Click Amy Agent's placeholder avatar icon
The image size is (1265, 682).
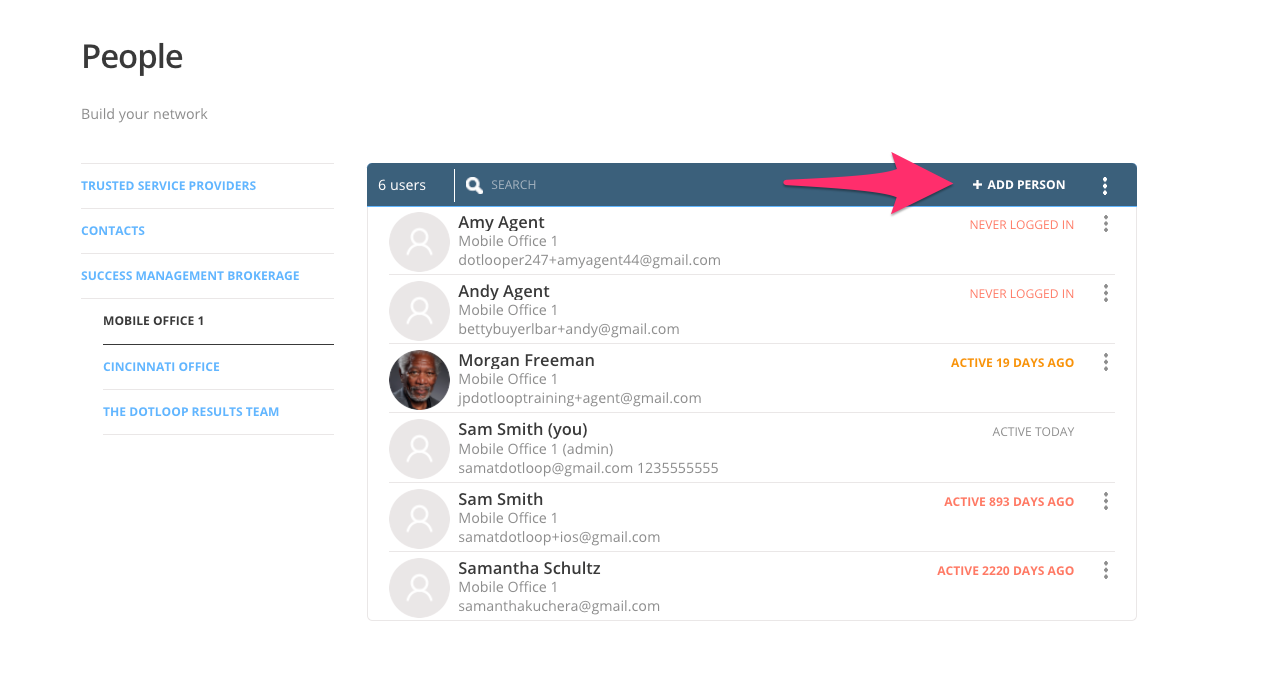(x=419, y=242)
